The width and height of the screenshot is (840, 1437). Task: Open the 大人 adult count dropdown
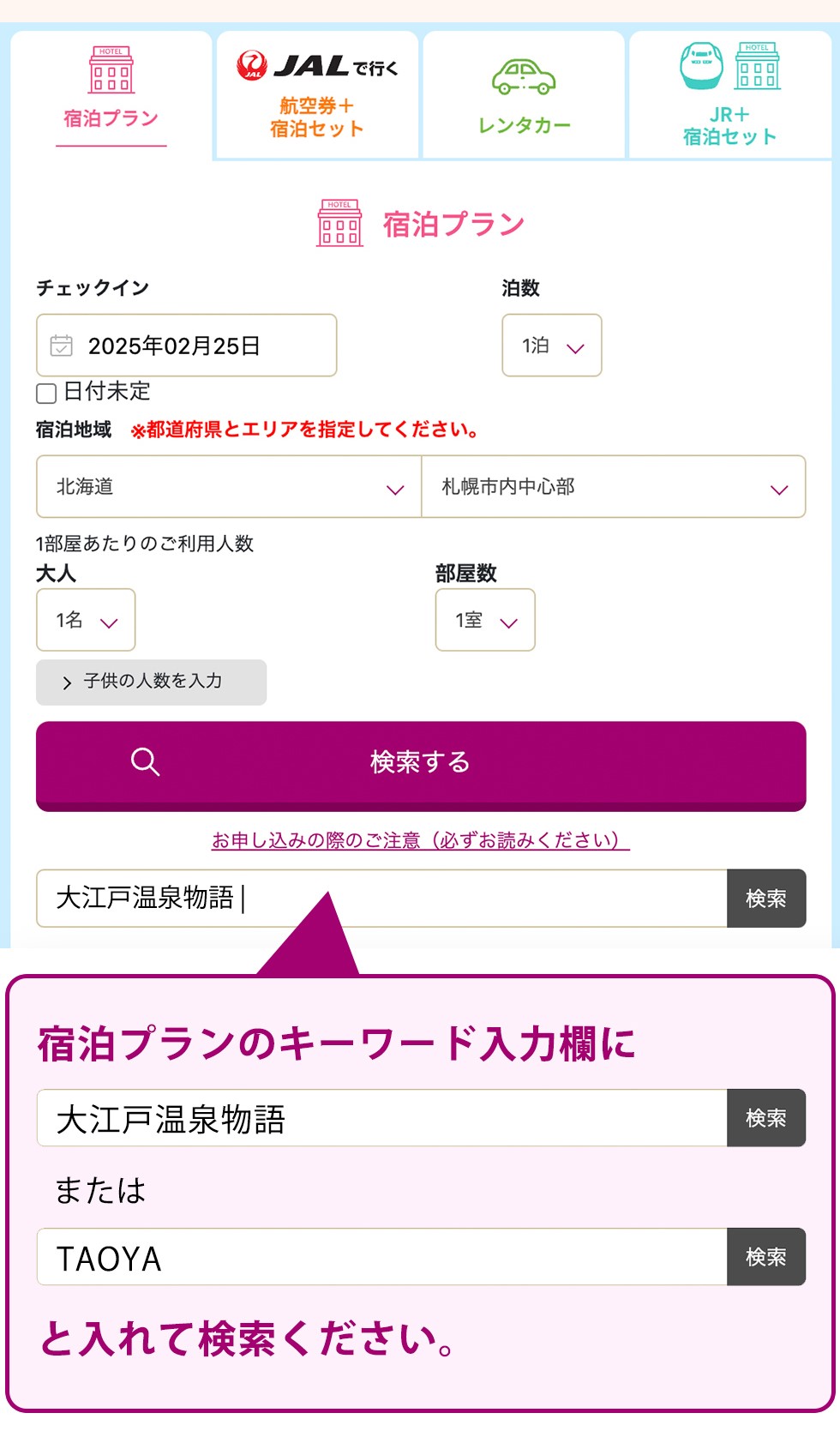86,620
